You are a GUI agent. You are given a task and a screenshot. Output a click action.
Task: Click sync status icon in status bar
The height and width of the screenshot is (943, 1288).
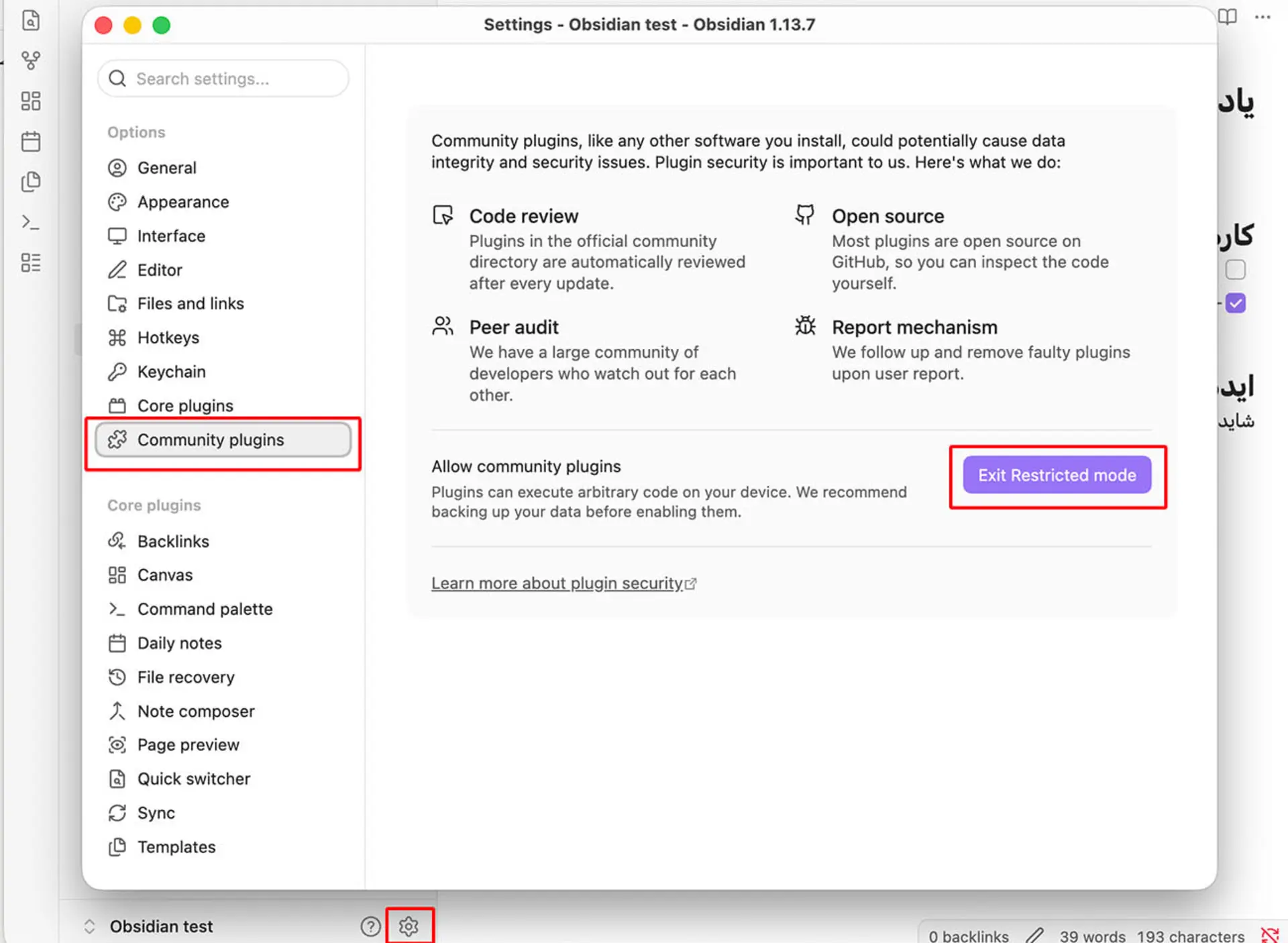(1270, 935)
